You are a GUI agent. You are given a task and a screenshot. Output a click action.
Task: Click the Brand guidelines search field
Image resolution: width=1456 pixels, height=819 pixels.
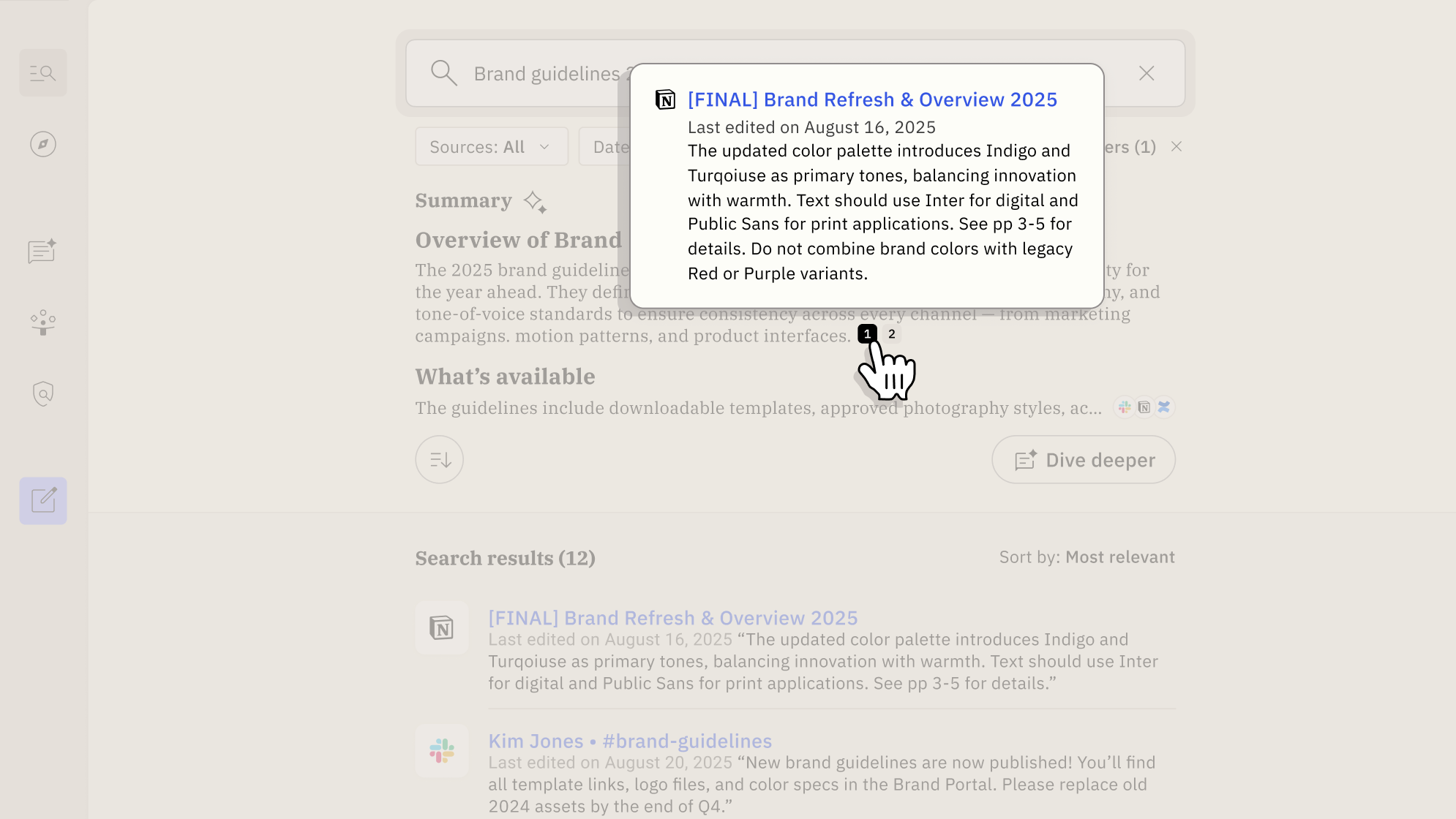[x=549, y=74]
